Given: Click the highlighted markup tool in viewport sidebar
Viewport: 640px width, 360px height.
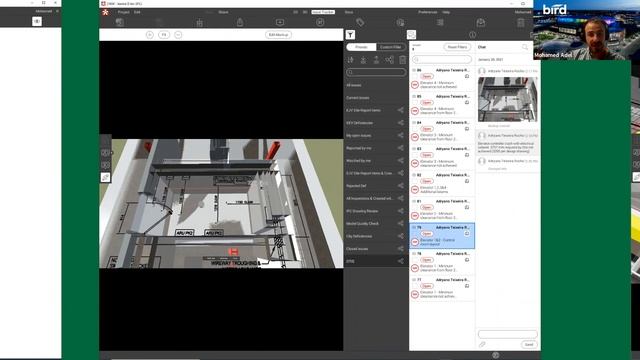Looking at the screenshot, I should click(x=105, y=178).
